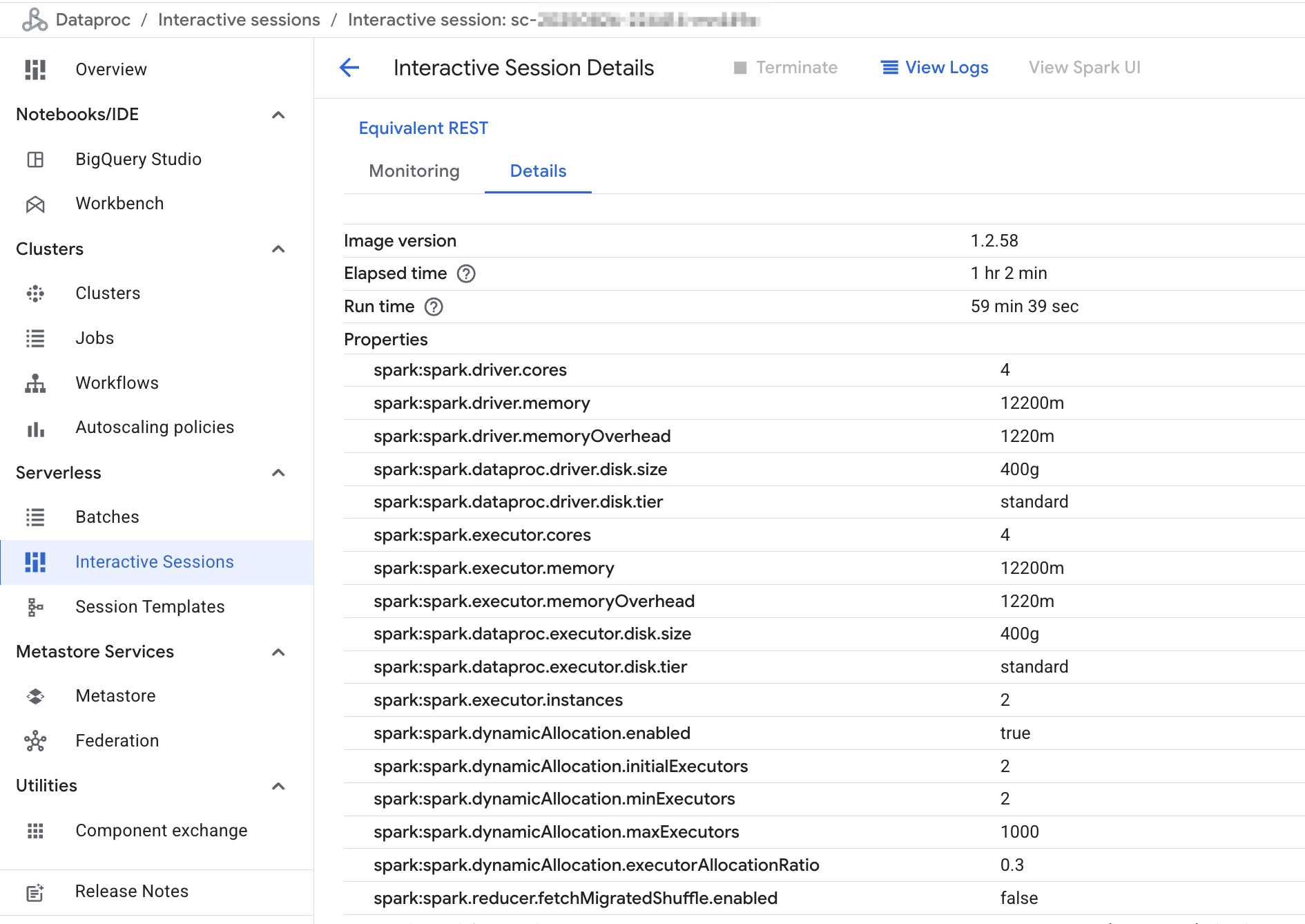This screenshot has width=1305, height=924.
Task: Collapse the Clusters section chevron
Action: click(278, 249)
